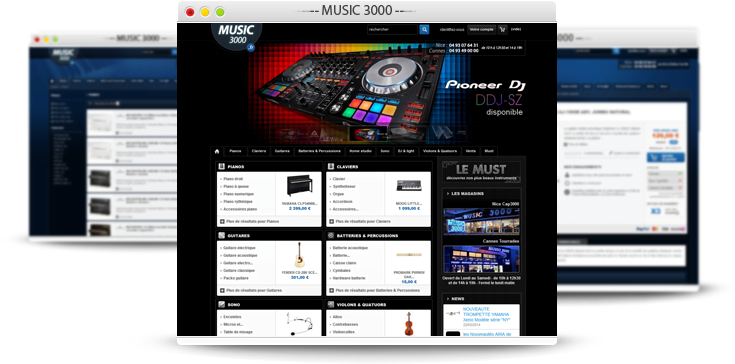
Task: Click the arrow next to NEWS heading
Action: coord(448,298)
